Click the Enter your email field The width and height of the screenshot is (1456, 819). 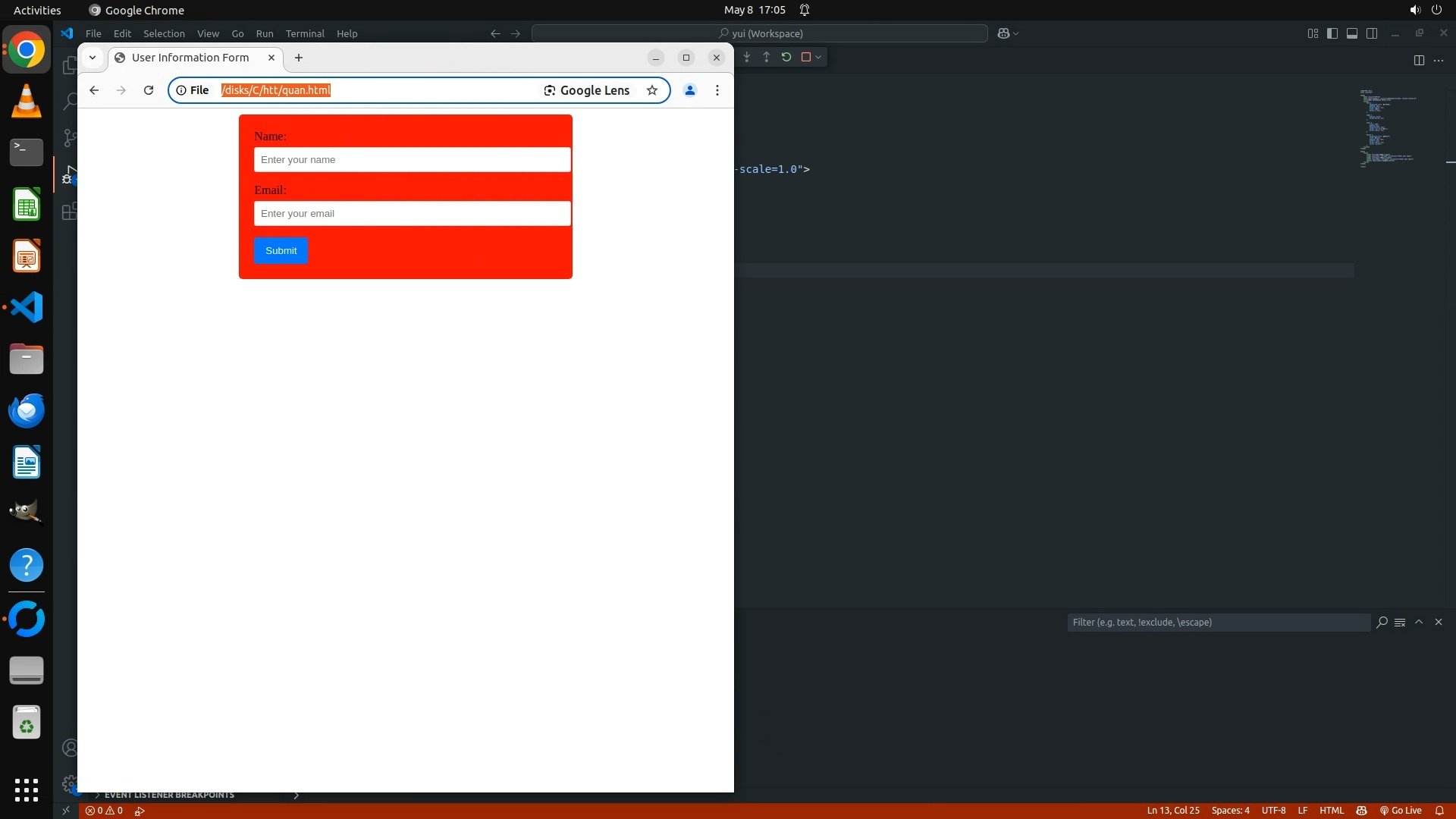click(412, 214)
